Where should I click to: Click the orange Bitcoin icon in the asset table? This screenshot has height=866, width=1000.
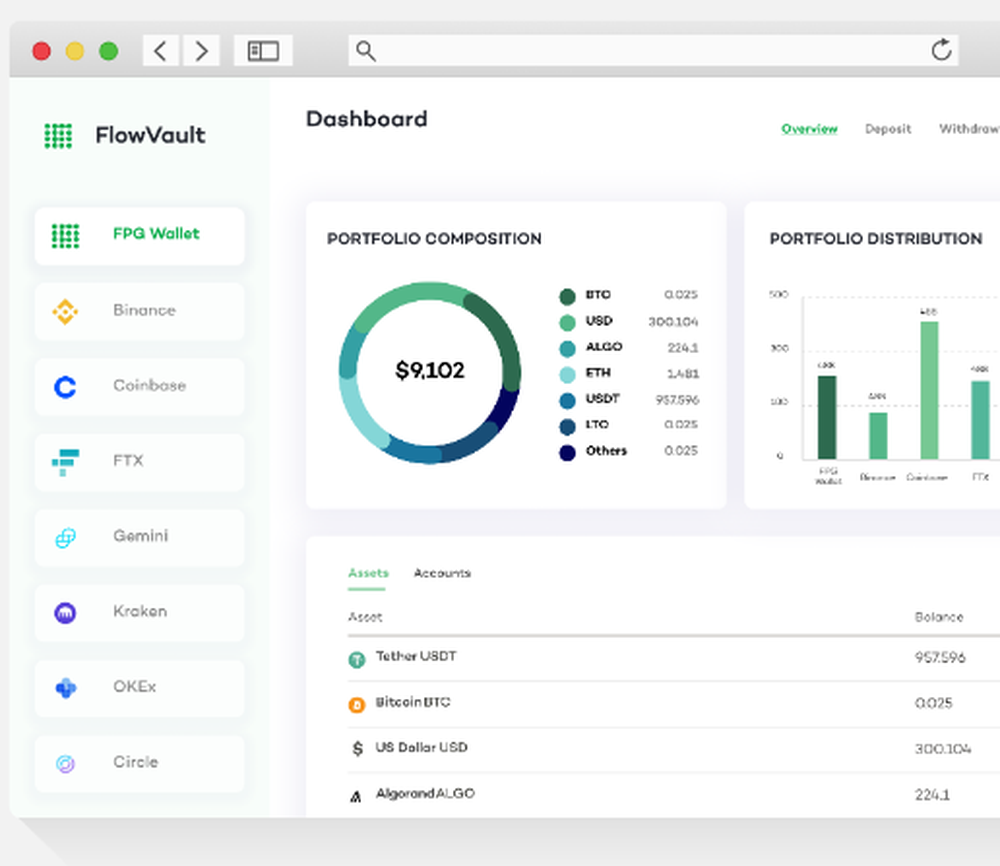[357, 705]
